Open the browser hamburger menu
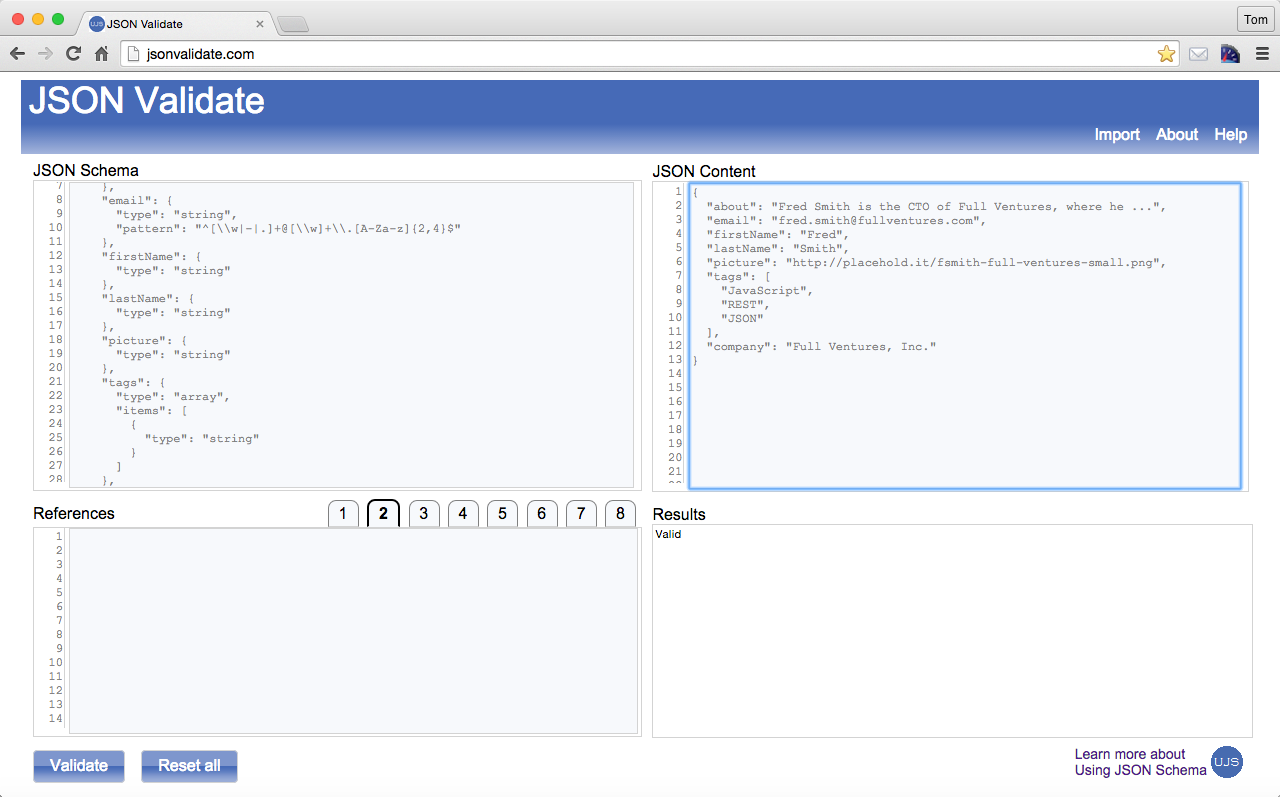1280x797 pixels. [1261, 53]
